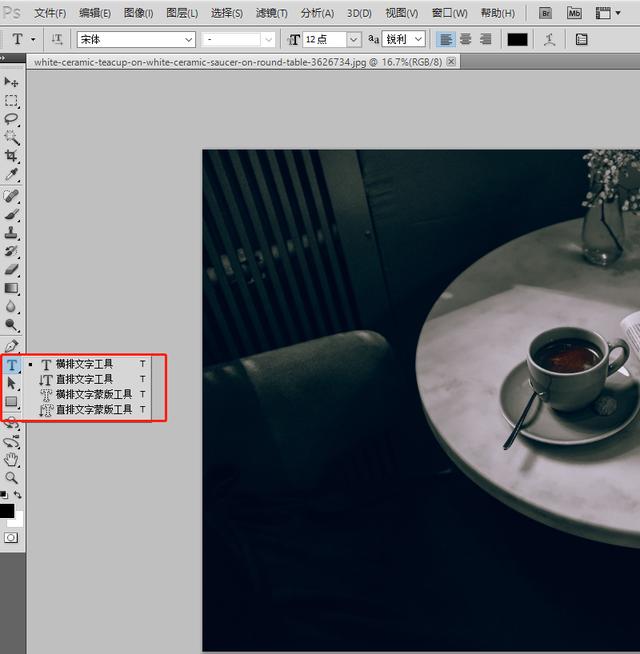Select the Dodge tool
The image size is (640, 654).
(x=11, y=324)
